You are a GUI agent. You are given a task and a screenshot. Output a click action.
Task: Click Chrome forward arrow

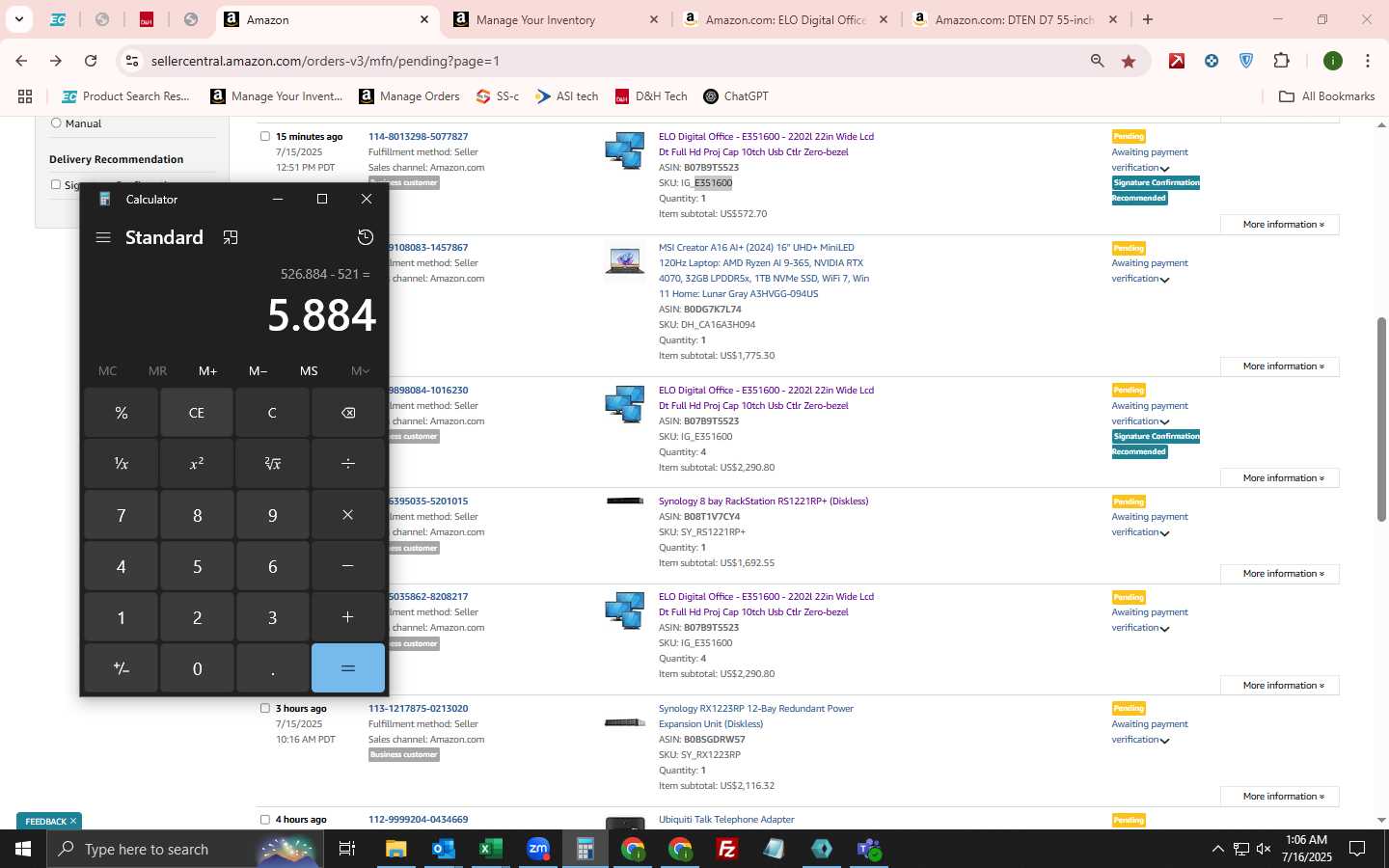(56, 61)
